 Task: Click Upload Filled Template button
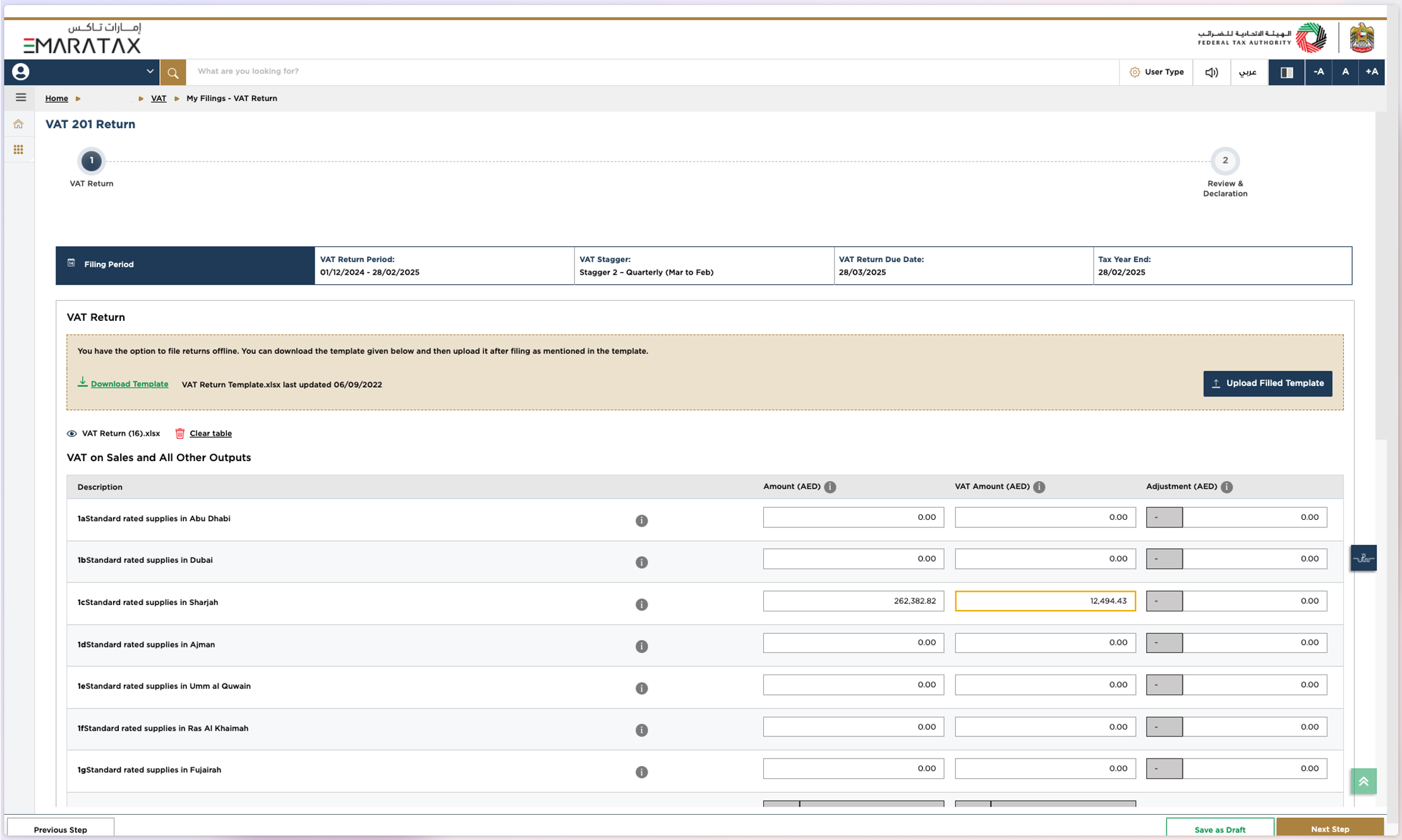pyautogui.click(x=1267, y=383)
